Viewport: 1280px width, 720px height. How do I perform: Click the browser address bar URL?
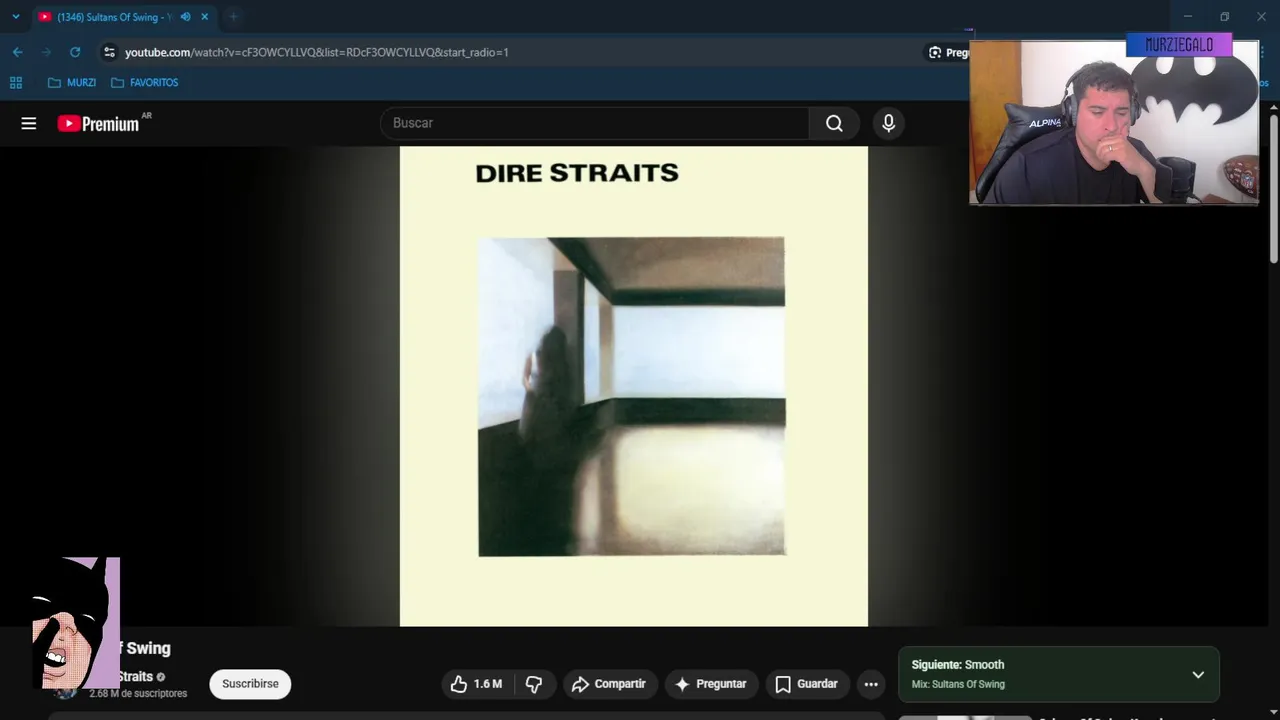tap(317, 52)
